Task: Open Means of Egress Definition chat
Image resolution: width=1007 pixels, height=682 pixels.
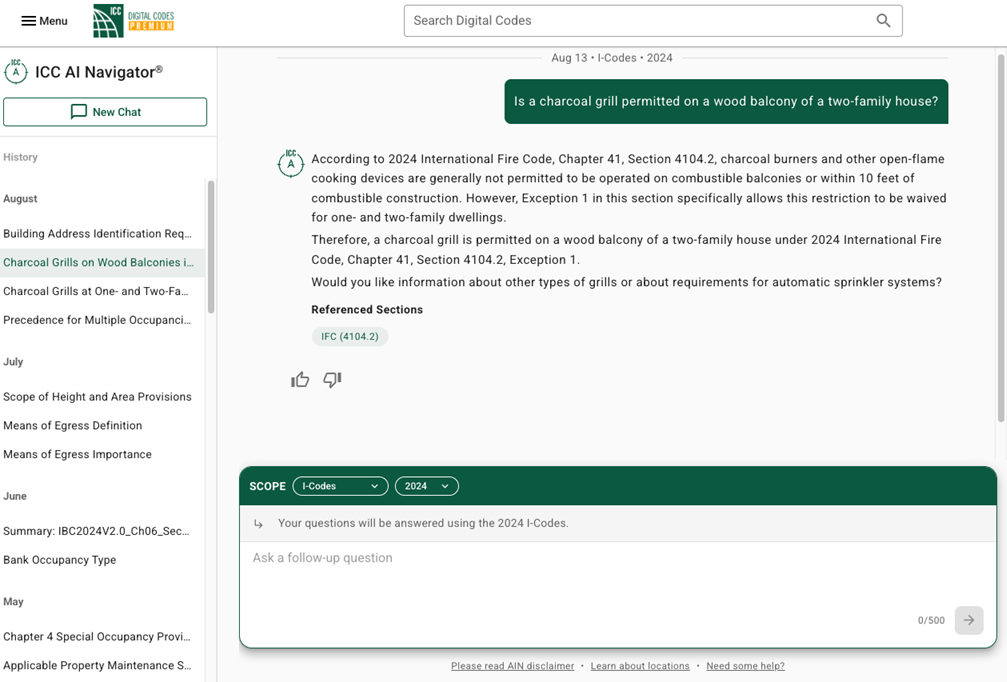Action: click(x=73, y=425)
